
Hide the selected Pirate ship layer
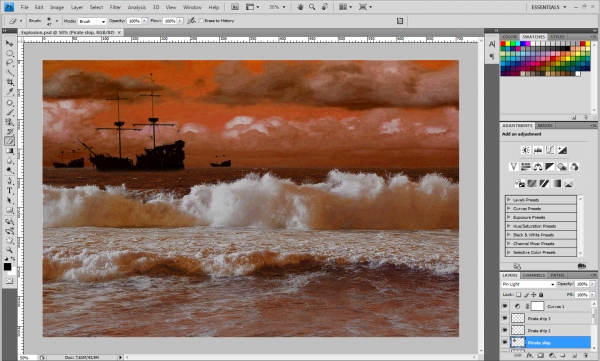(505, 342)
